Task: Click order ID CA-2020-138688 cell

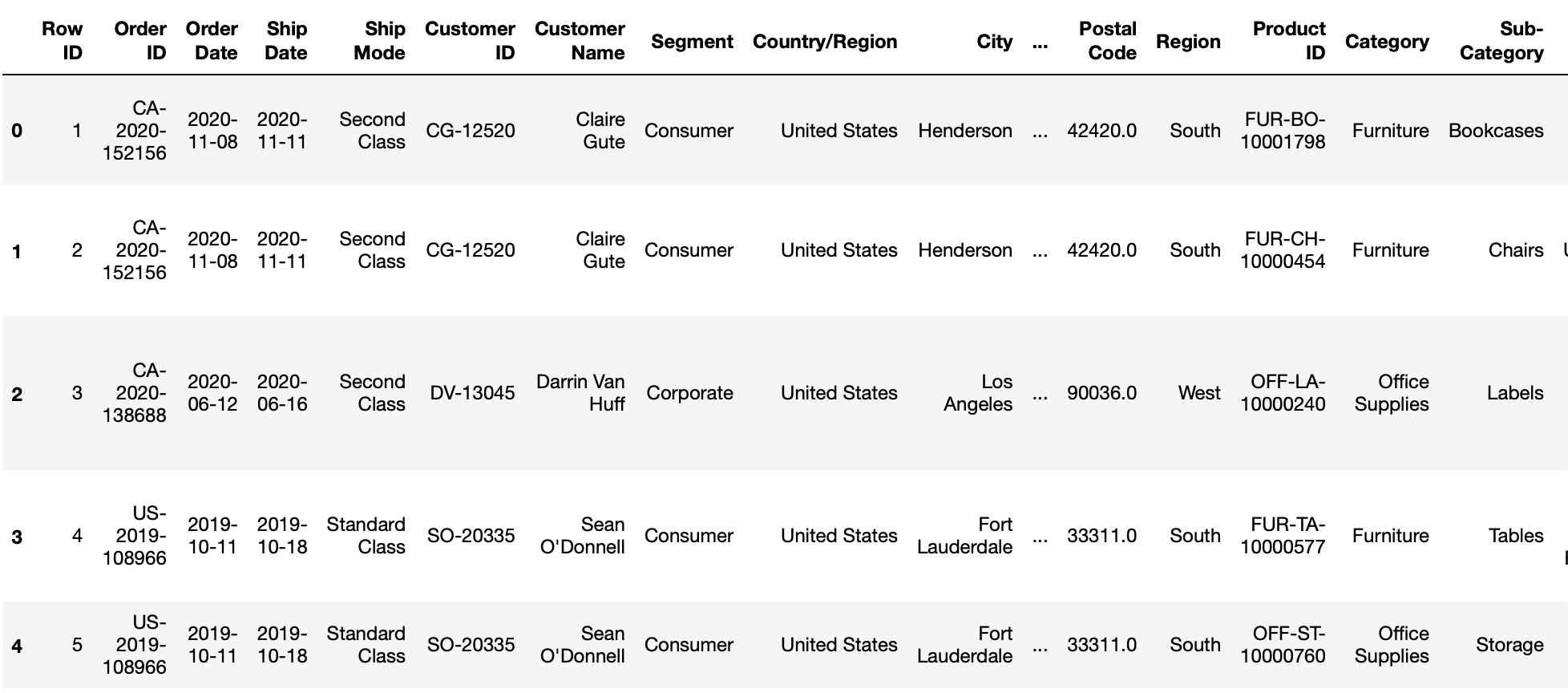Action: pos(135,393)
